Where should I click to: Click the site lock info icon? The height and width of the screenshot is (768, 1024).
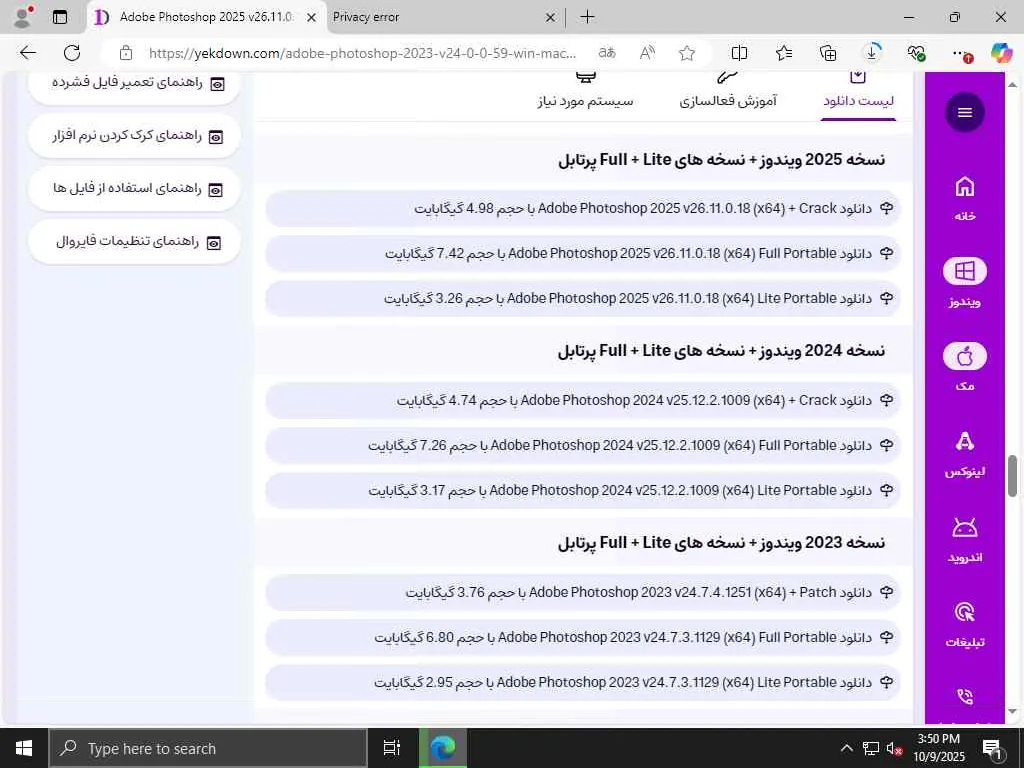[126, 53]
